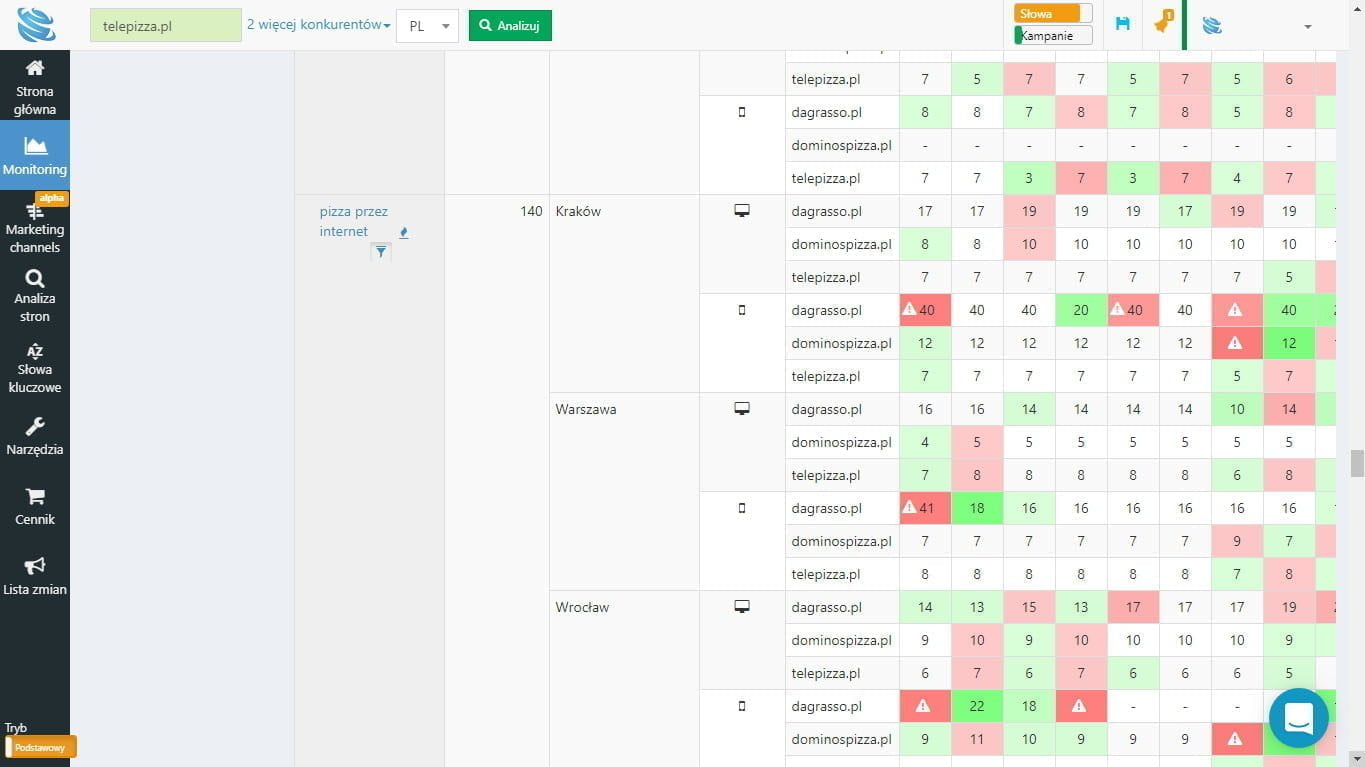Click the vertical scrollbar thumb on the right
Screen dimensions: 1365x767
[1357, 463]
